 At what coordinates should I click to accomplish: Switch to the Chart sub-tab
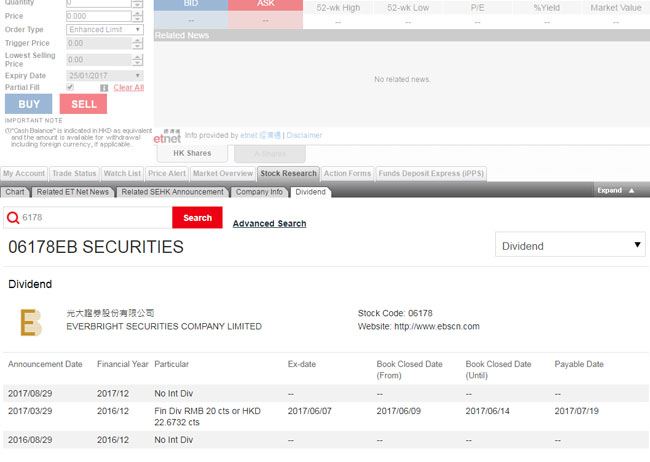tap(15, 192)
